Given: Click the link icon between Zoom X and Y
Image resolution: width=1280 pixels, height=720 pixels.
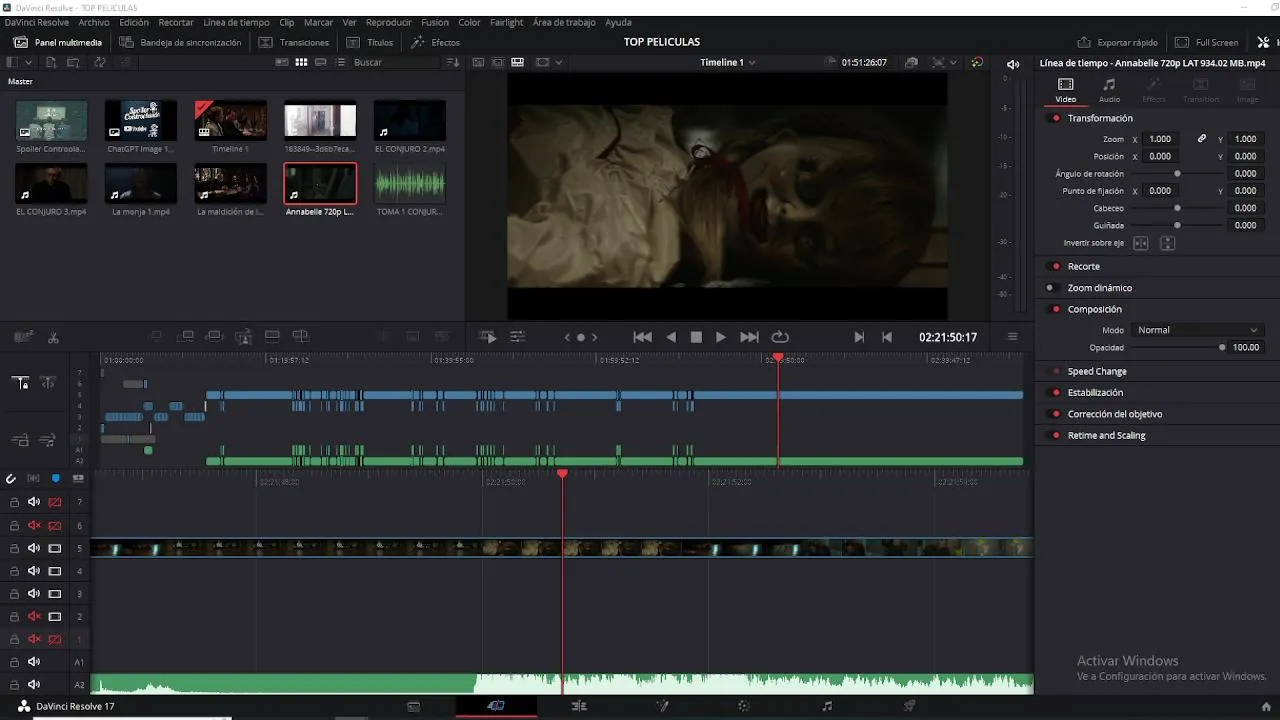Looking at the screenshot, I should click(1202, 139).
